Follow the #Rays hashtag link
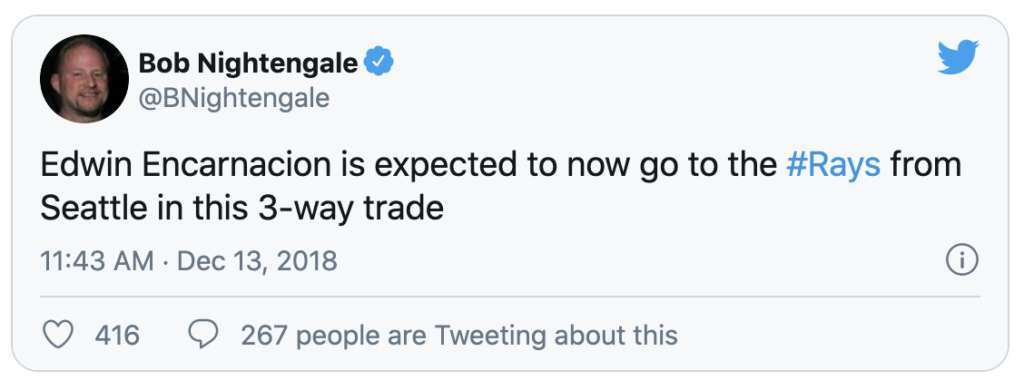The image size is (1024, 390). click(833, 165)
